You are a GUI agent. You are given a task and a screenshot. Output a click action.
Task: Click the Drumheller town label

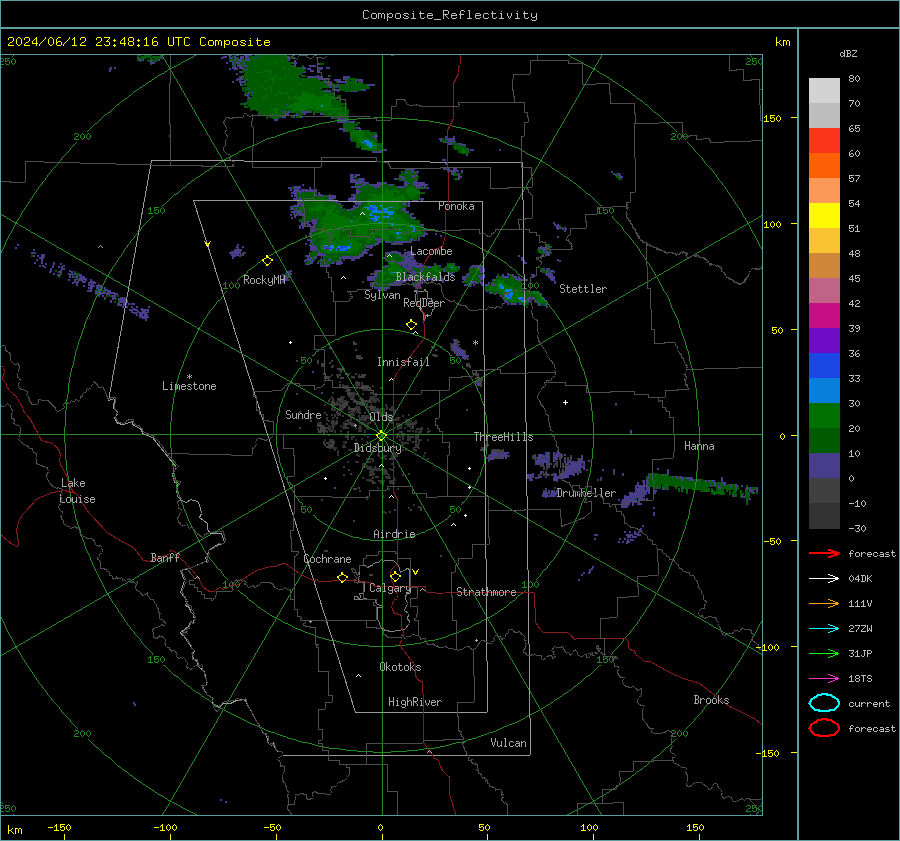pos(586,493)
